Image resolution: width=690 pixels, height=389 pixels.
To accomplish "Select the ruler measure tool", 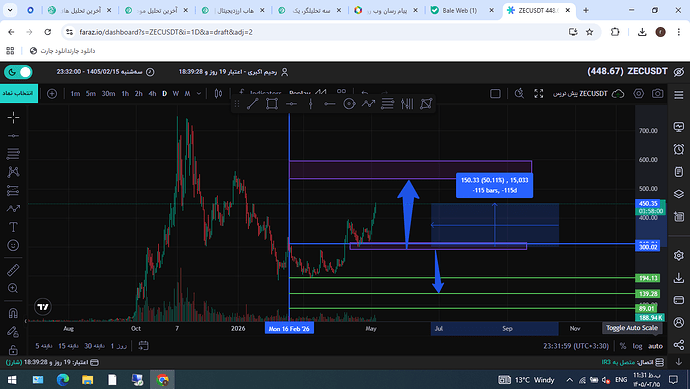I will (x=13, y=270).
